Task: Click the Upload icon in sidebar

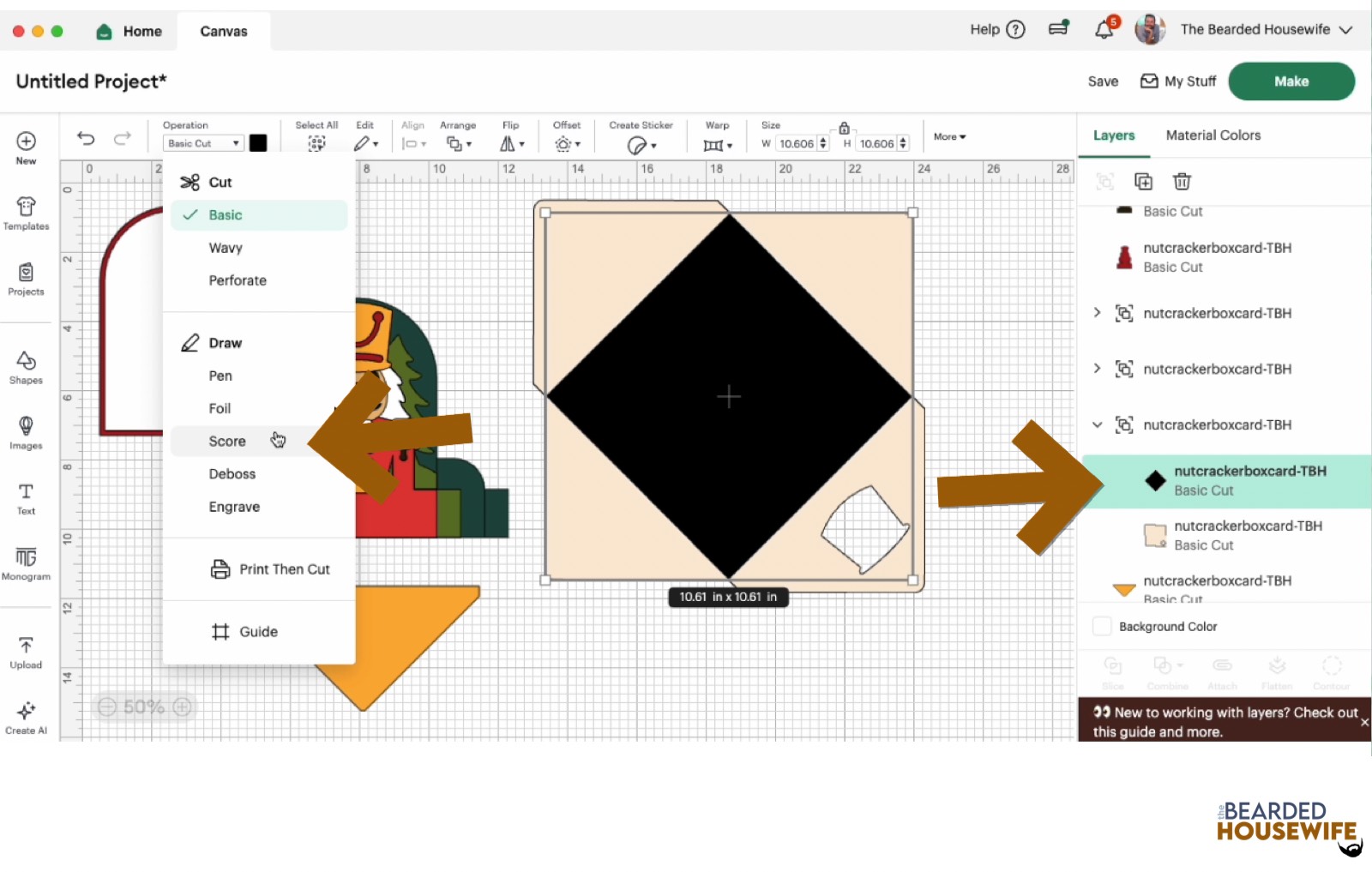Action: (x=26, y=652)
